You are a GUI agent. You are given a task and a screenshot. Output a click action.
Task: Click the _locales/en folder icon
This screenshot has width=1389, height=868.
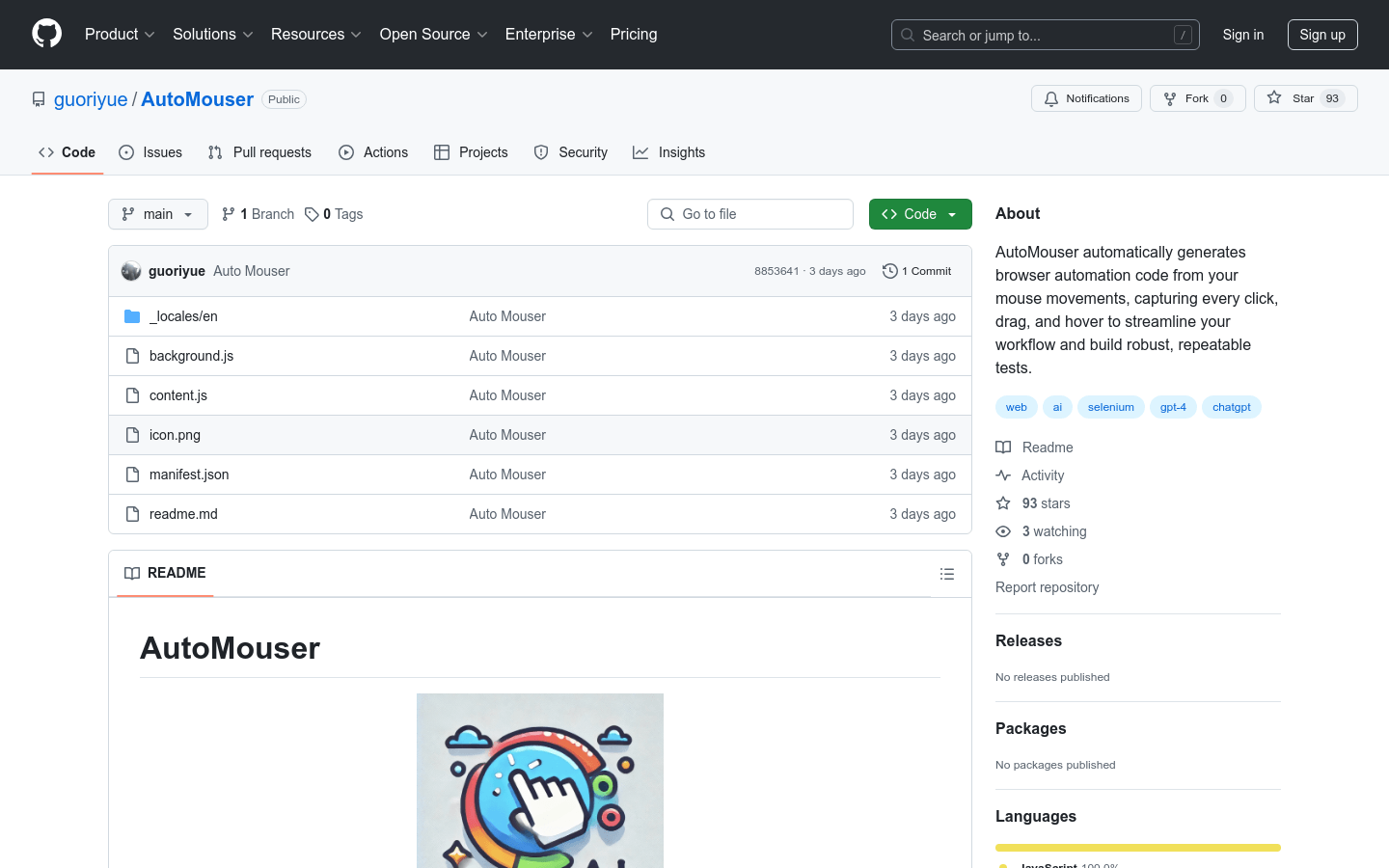pos(132,316)
